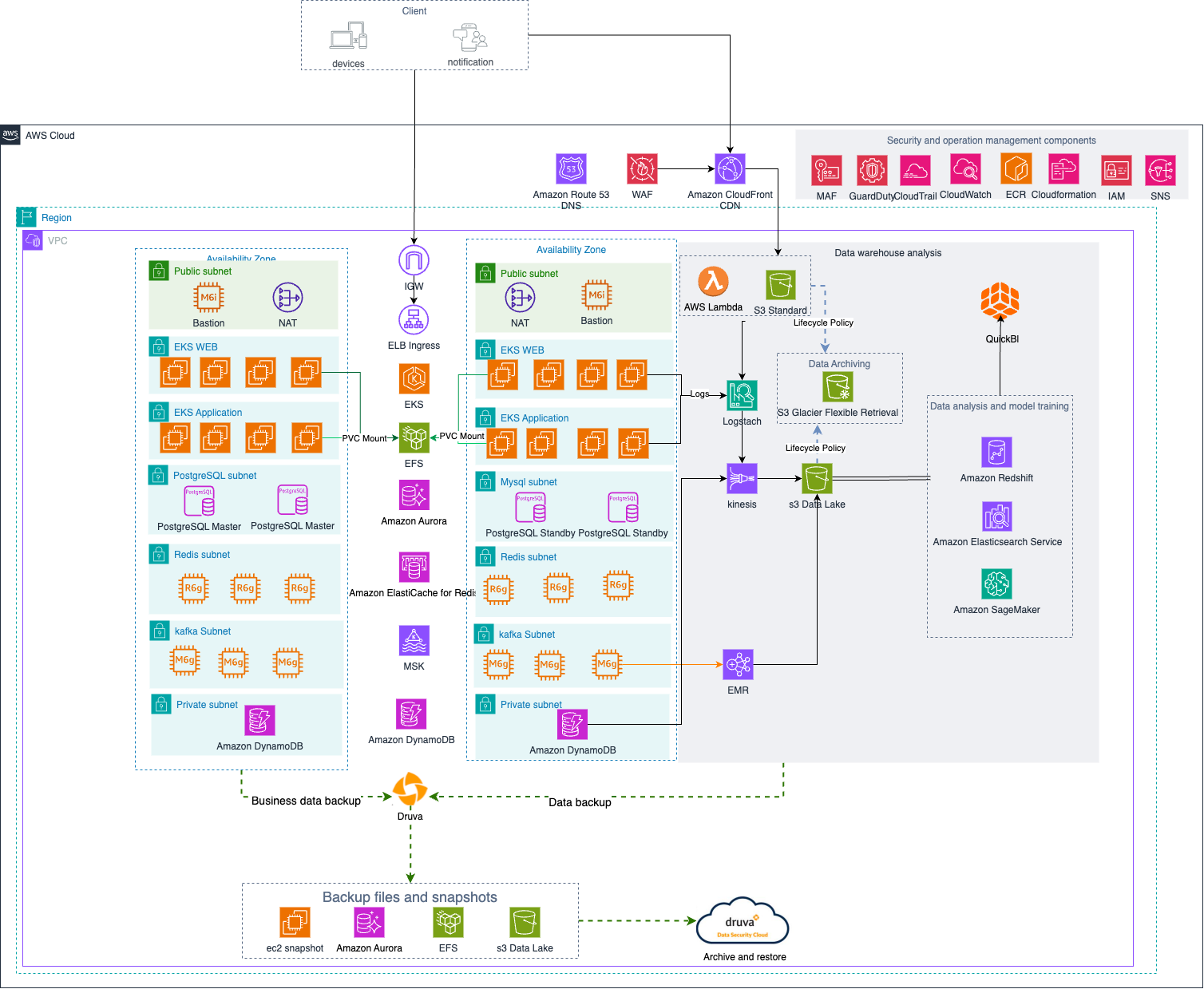Viewport: 1204px width, 989px height.
Task: Click Amazon Aurora icon in Backup files group
Action: 369,923
